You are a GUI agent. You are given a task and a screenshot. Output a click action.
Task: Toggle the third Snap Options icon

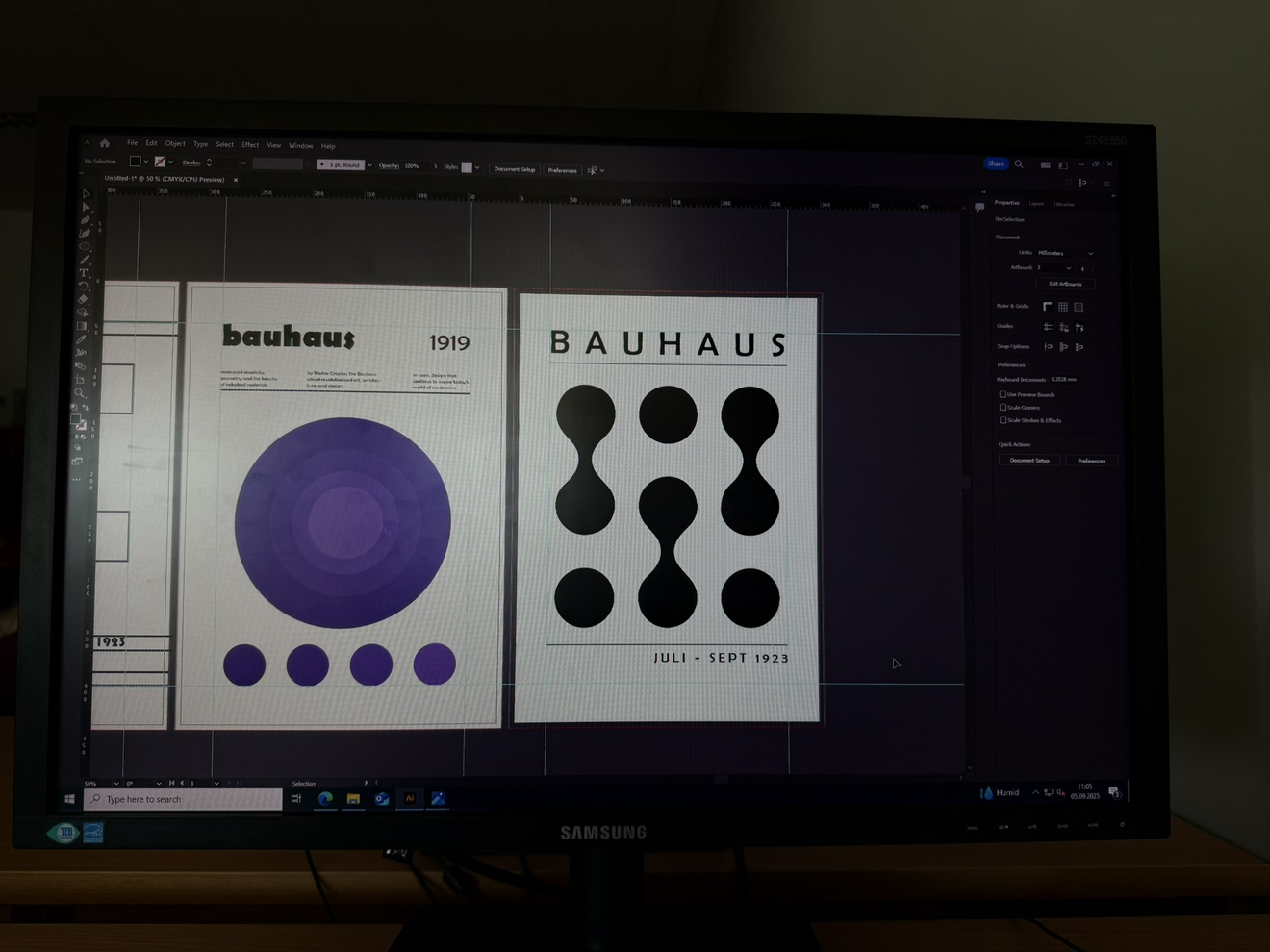pos(1079,347)
